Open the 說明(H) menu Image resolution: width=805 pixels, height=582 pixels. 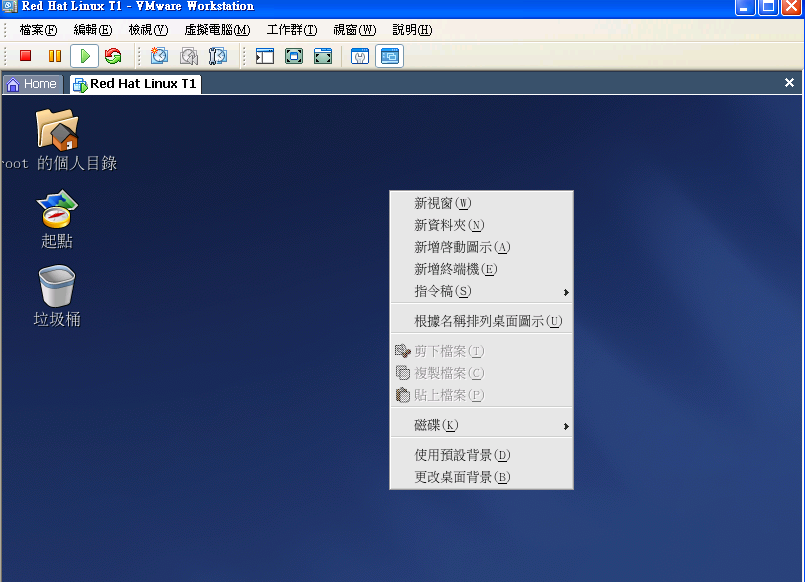[412, 30]
